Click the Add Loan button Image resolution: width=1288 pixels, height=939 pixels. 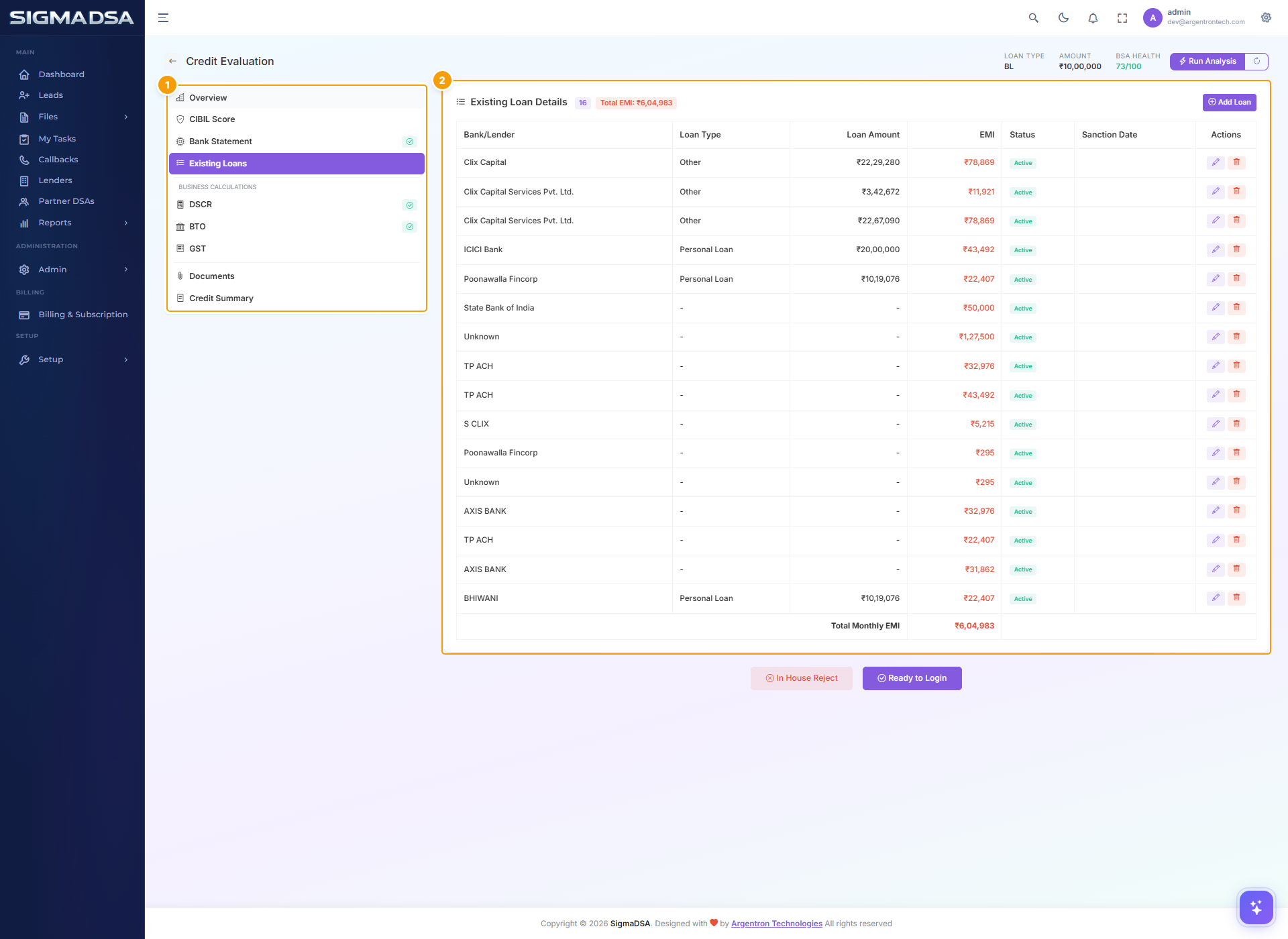(x=1229, y=102)
